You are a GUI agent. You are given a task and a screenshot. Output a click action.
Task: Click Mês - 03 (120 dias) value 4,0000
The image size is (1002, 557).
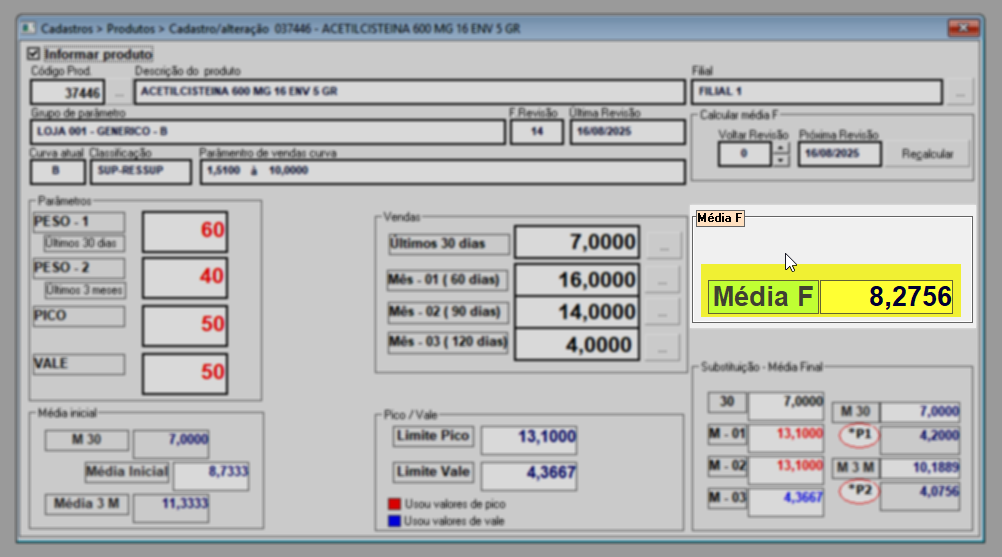[x=576, y=345]
